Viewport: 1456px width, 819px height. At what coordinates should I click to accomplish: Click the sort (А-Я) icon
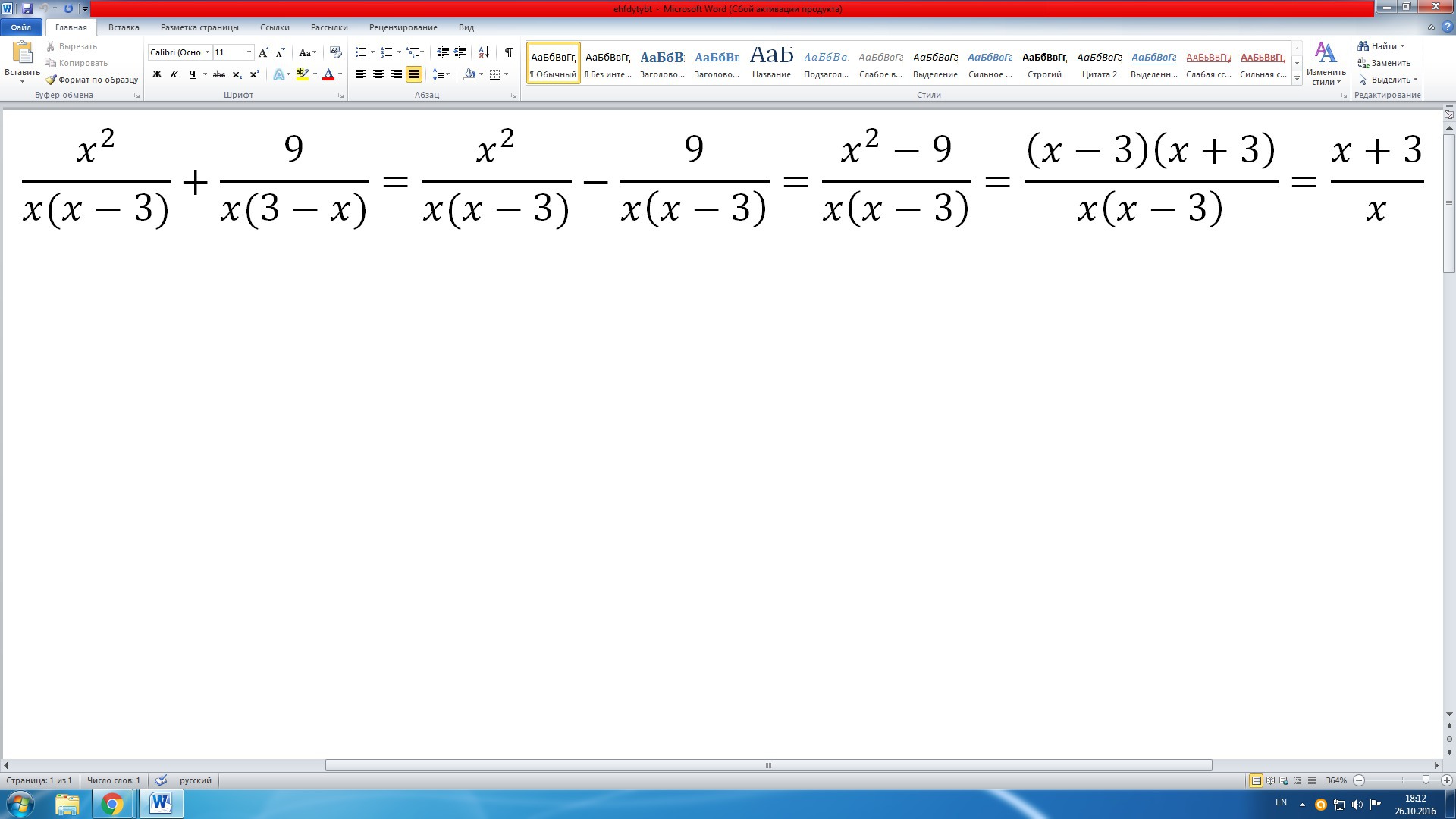483,52
